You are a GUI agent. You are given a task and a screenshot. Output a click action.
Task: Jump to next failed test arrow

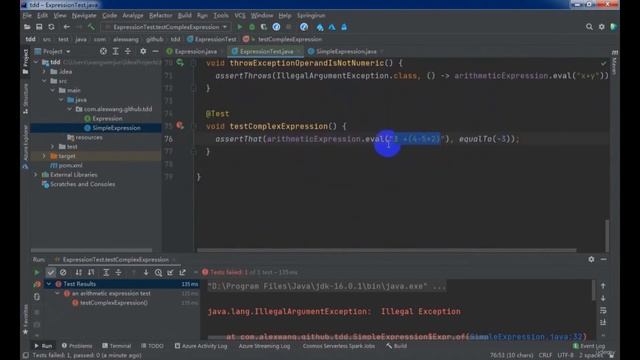pos(146,272)
